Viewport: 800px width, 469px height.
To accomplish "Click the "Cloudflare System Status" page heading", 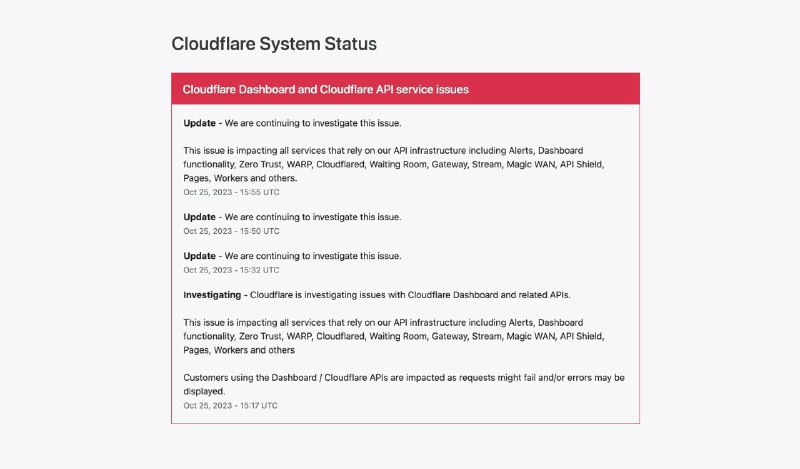I will (274, 44).
